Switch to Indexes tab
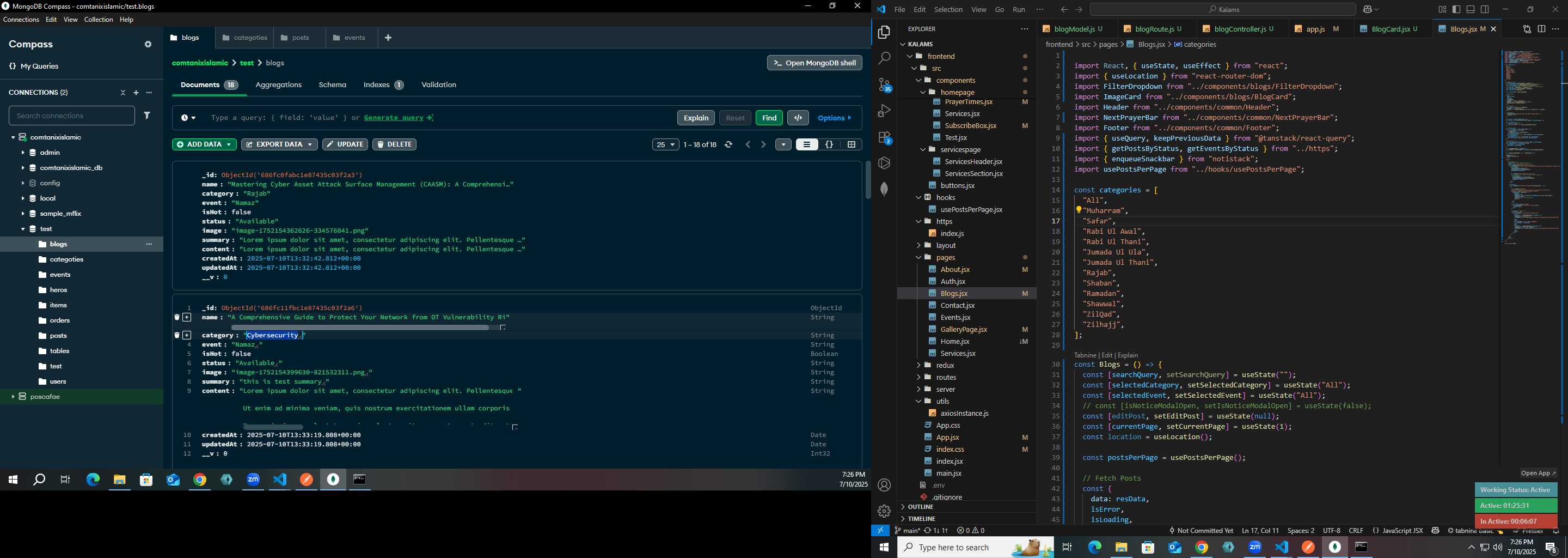 [383, 84]
